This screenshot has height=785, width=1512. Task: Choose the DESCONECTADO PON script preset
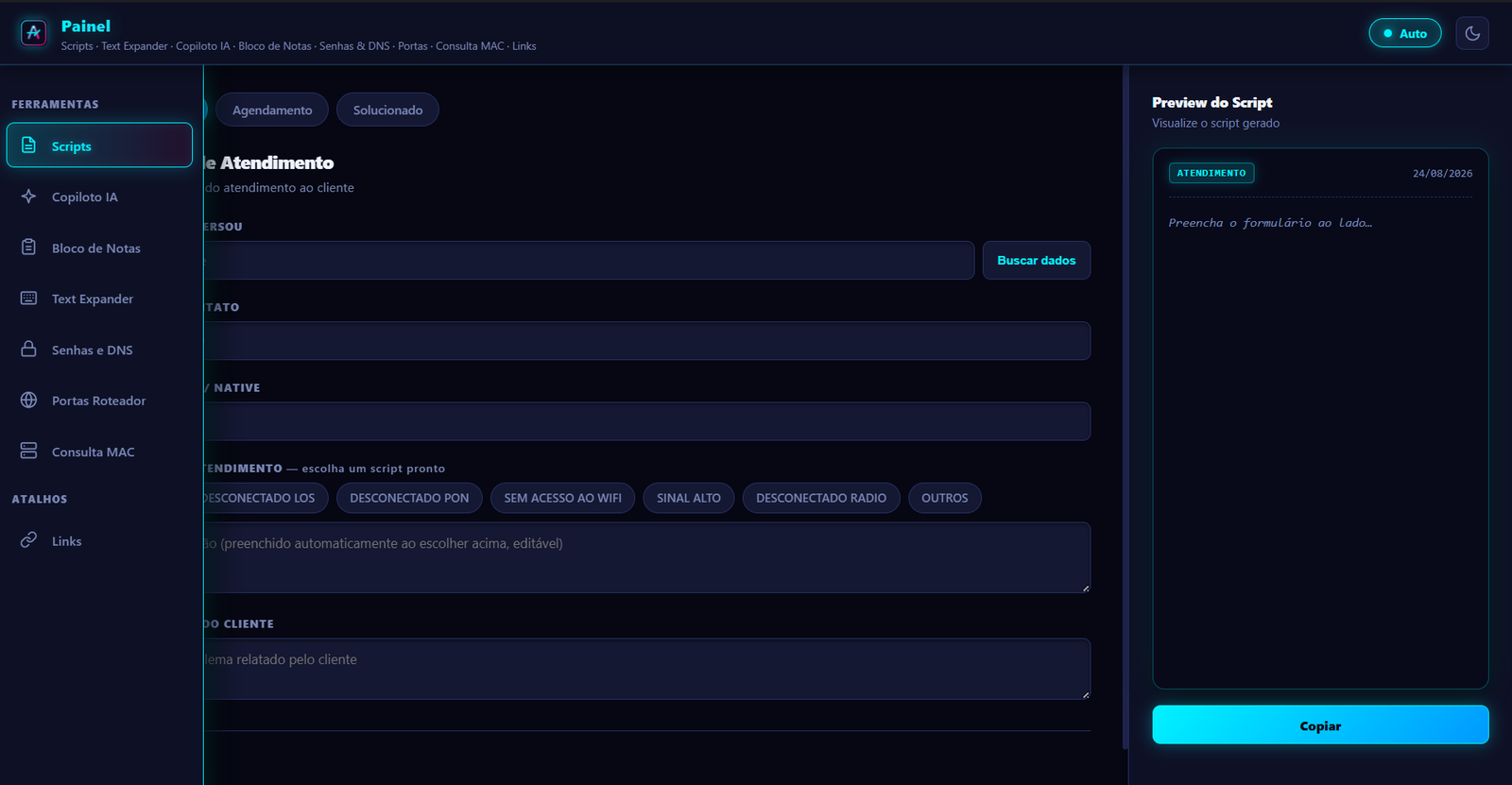tap(409, 498)
